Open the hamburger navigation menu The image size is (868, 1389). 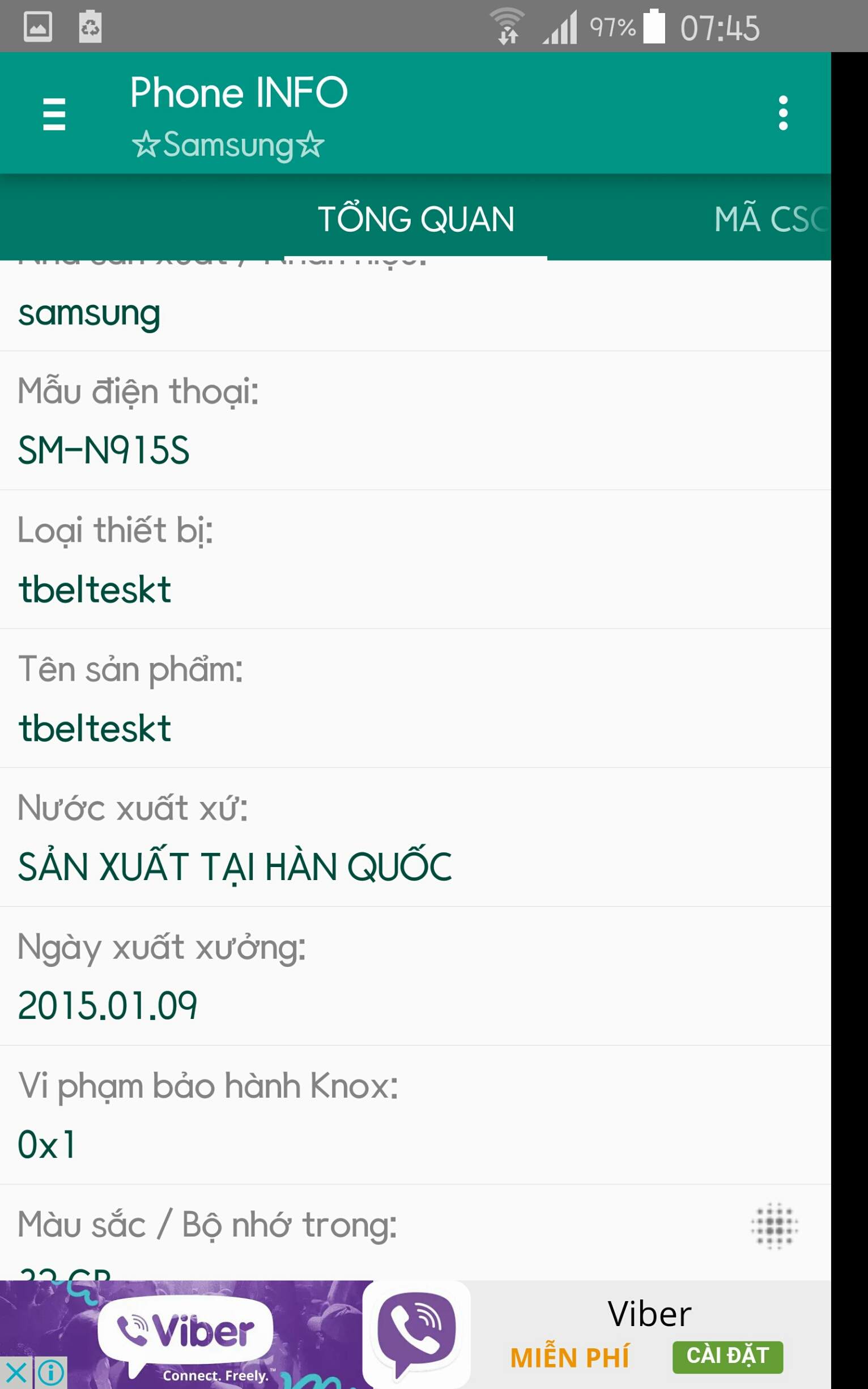click(54, 114)
